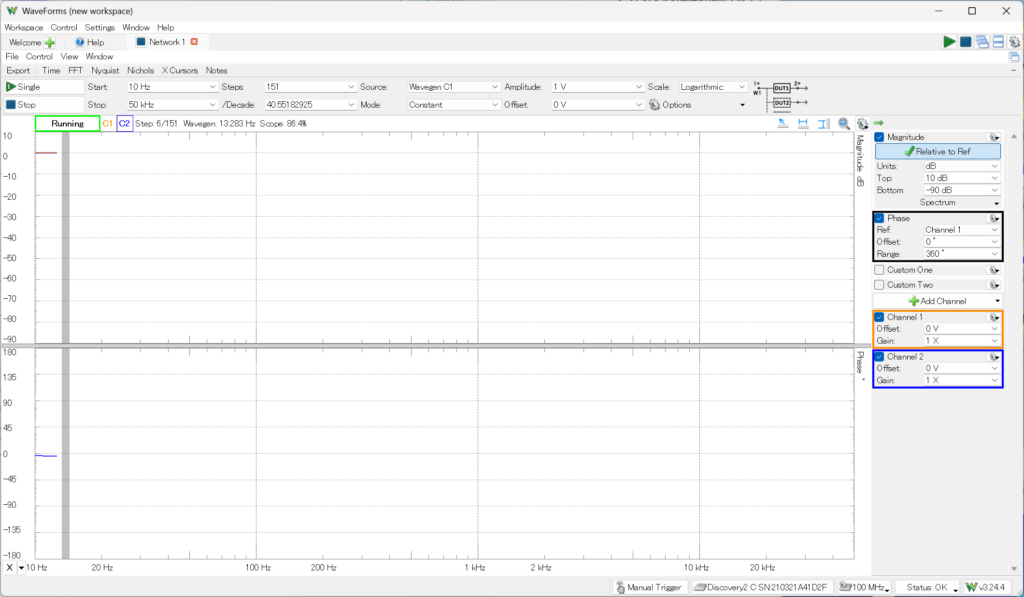
Task: Open the Phase Range 360° dropdown
Action: coord(960,254)
